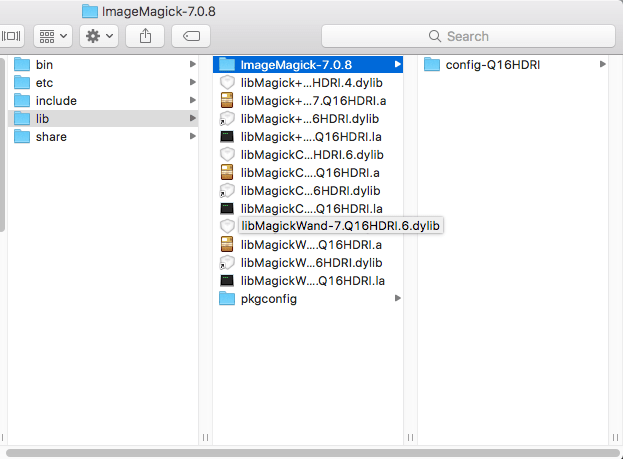Select libMagick+...HDRI.4.dylib file icon
This screenshot has width=623, height=459.
227,83
